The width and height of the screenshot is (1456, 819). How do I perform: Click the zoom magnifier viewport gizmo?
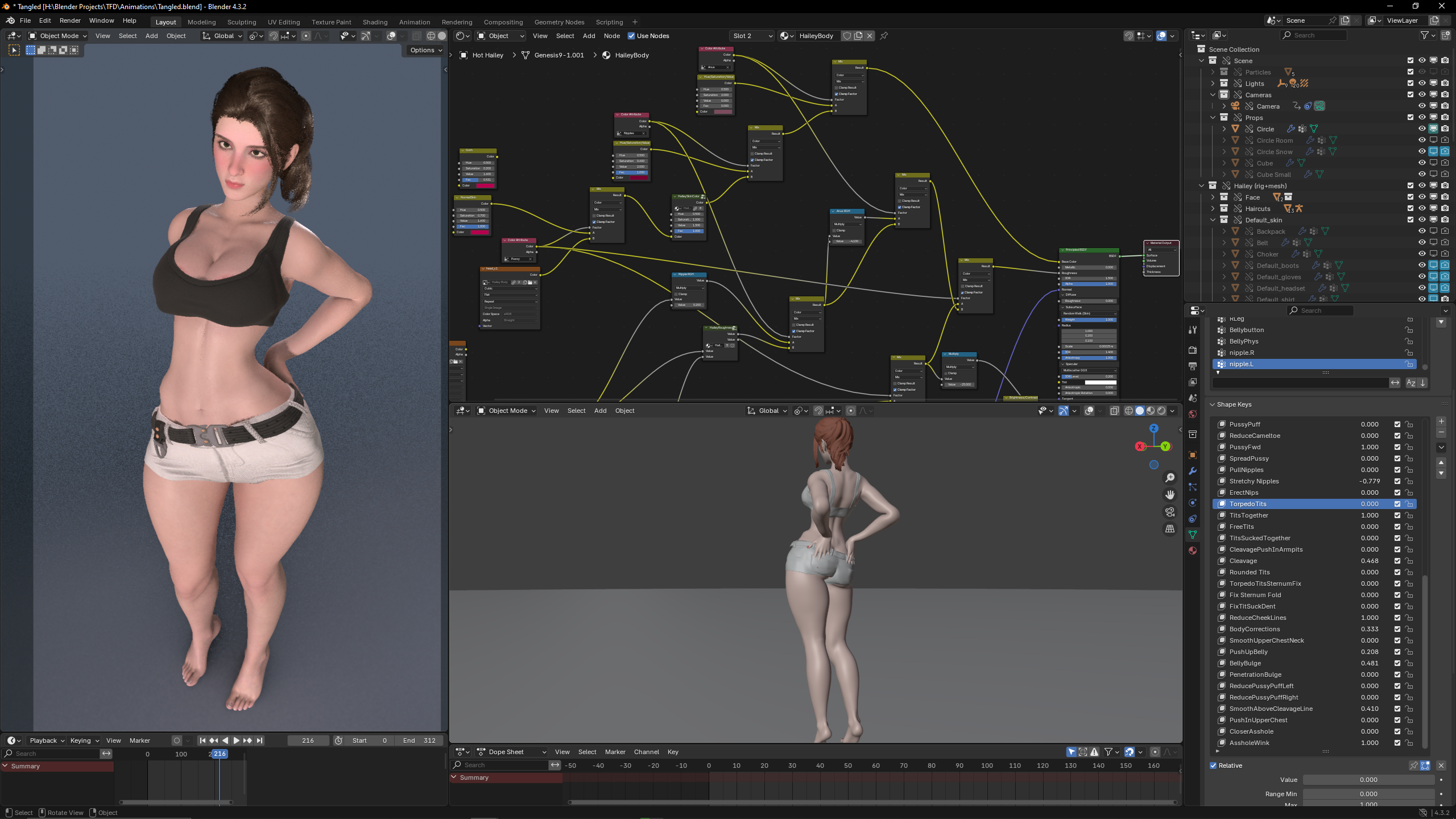pos(1169,478)
